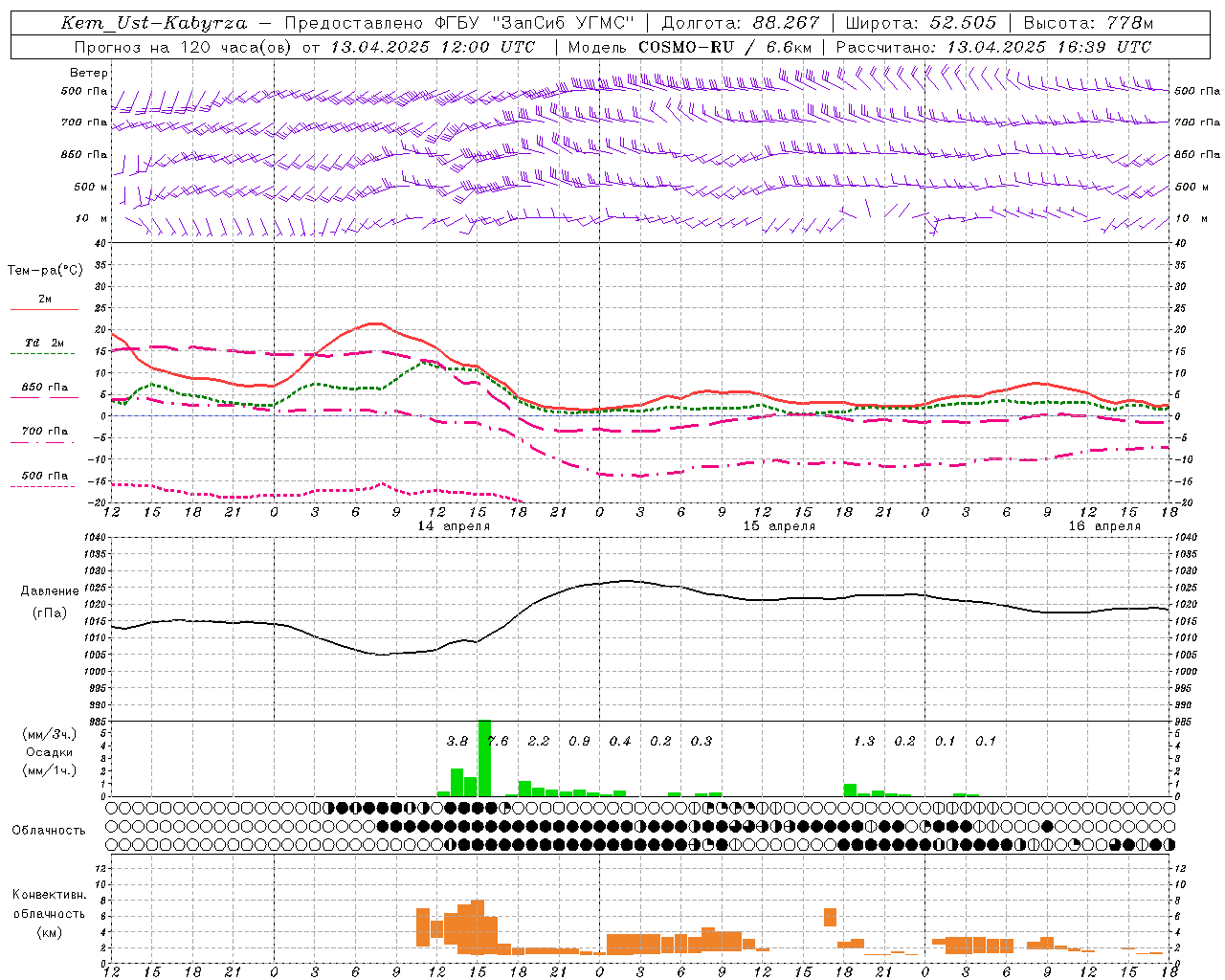Click the (мм/1ч.) precipitation unit label
Viewport: 1225px width, 980px height.
[x=49, y=770]
